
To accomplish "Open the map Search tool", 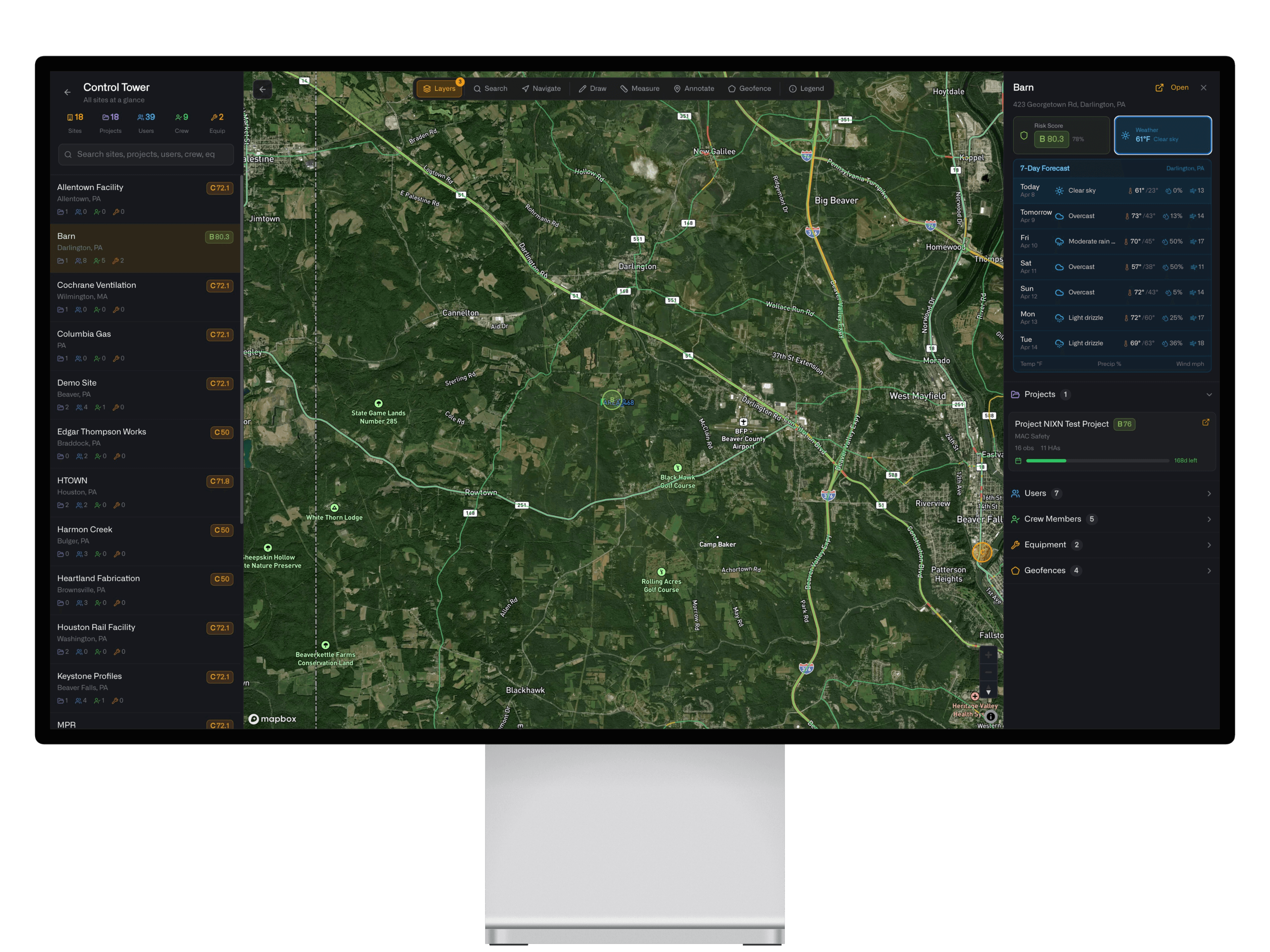I will coord(490,89).
